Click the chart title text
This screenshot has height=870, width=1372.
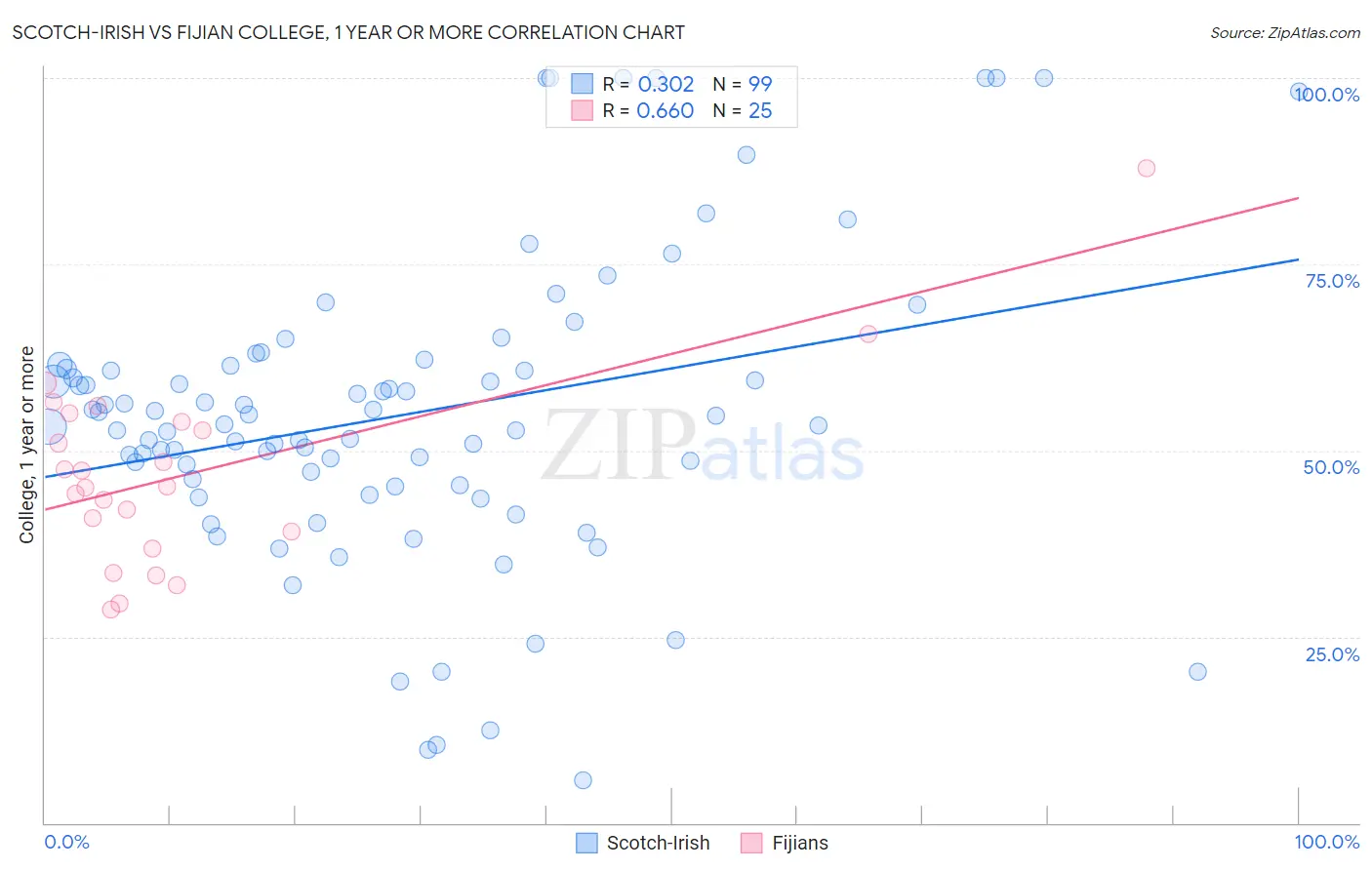tap(348, 32)
